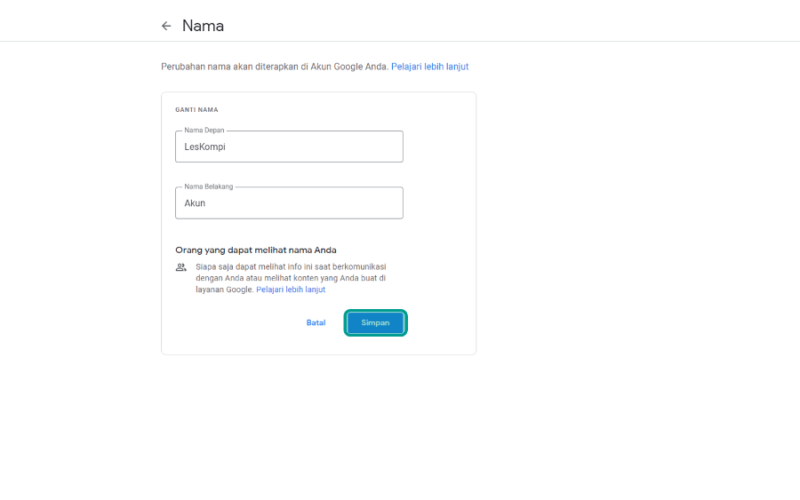Click the word Google in the visibility description
The image size is (800, 500).
pyautogui.click(x=240, y=290)
